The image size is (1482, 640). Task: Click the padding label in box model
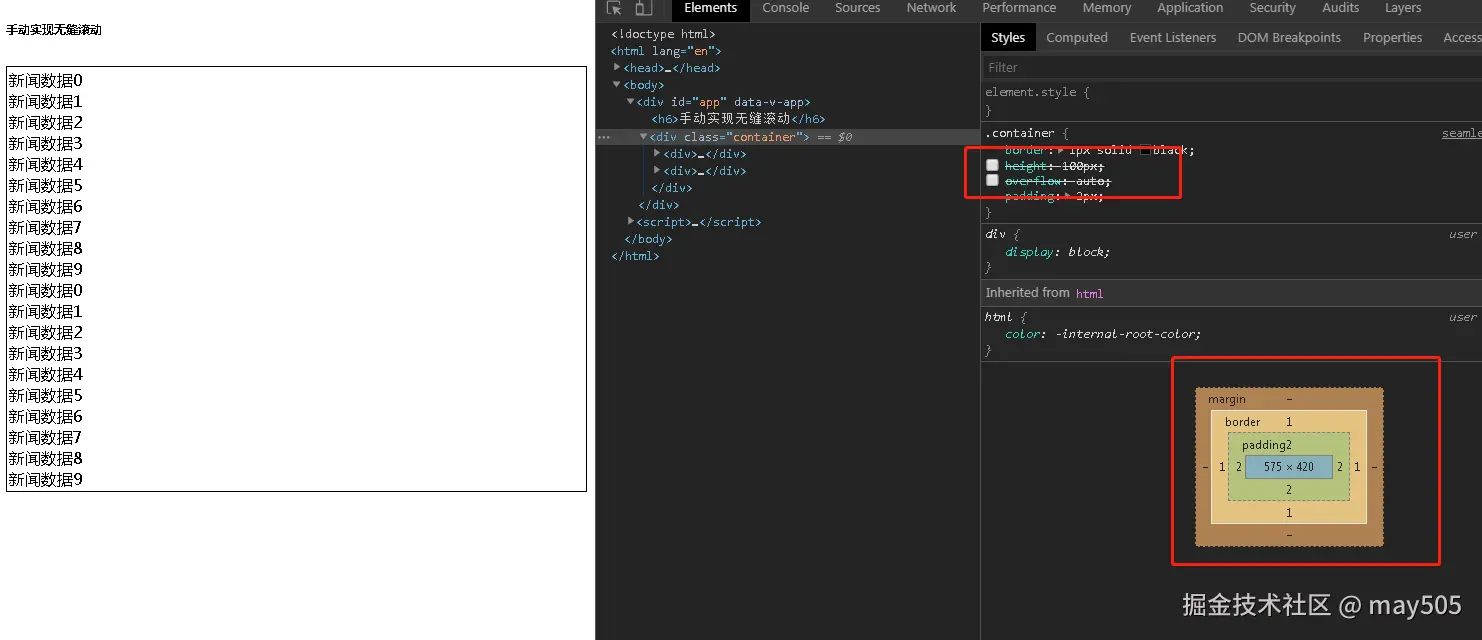pos(1264,445)
